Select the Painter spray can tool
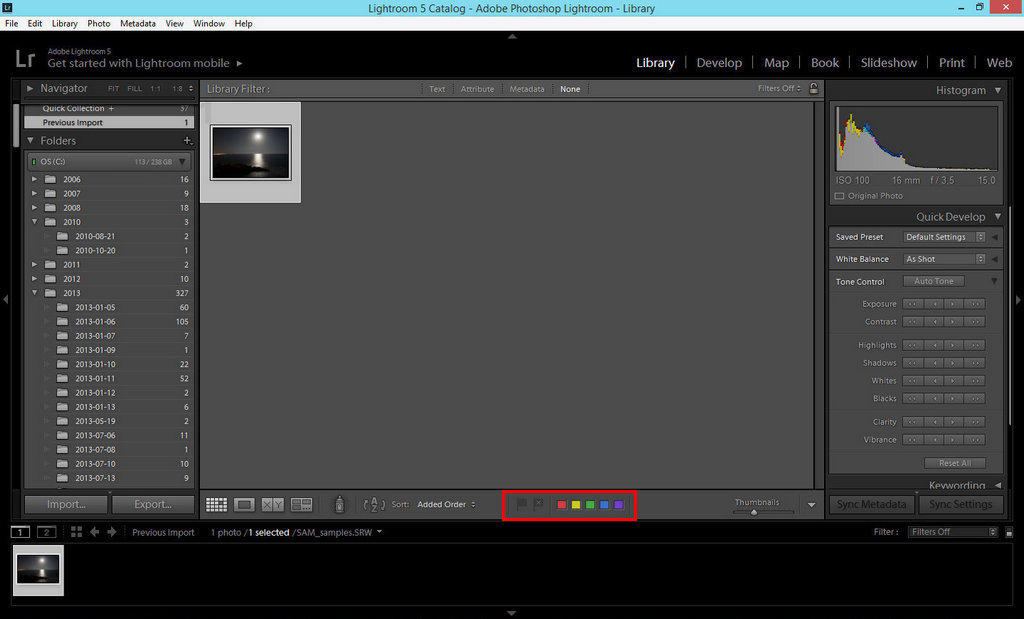Screen dimensions: 1024x619 click(x=339, y=505)
